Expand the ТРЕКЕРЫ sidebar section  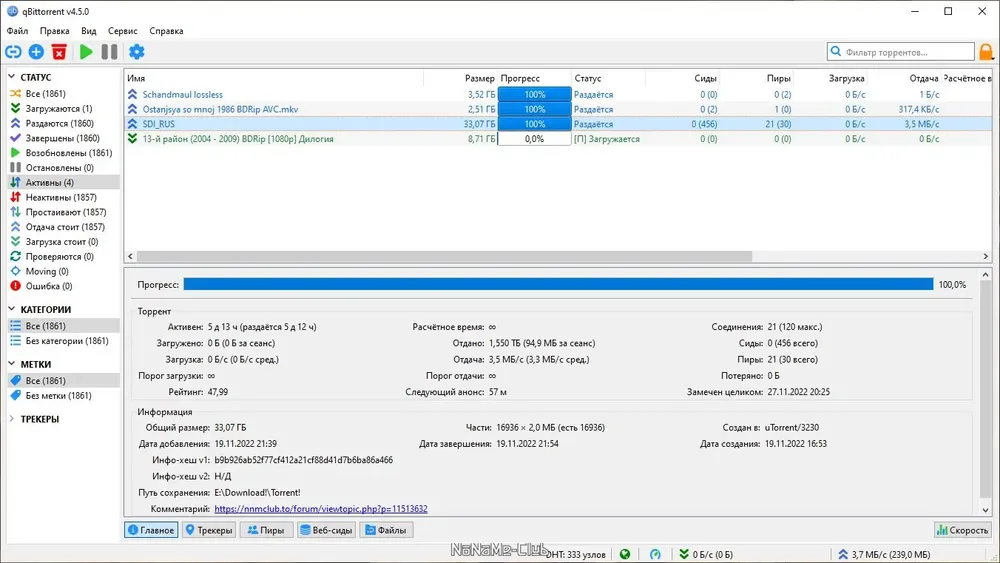pos(11,419)
